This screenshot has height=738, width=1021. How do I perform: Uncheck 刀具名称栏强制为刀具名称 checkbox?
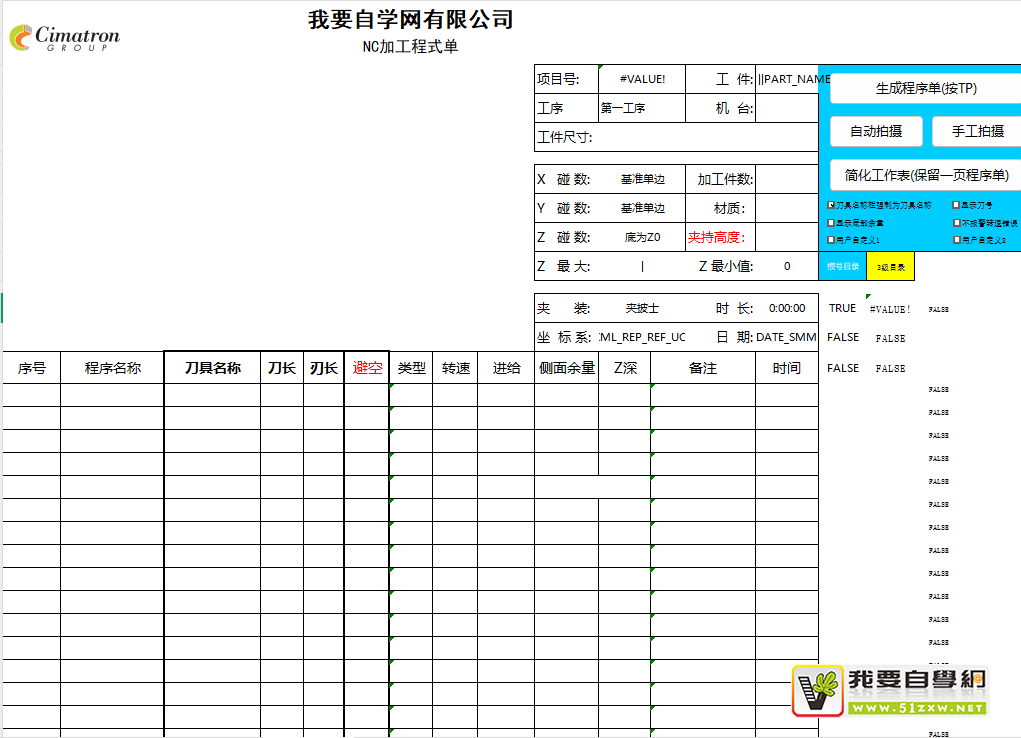click(832, 205)
